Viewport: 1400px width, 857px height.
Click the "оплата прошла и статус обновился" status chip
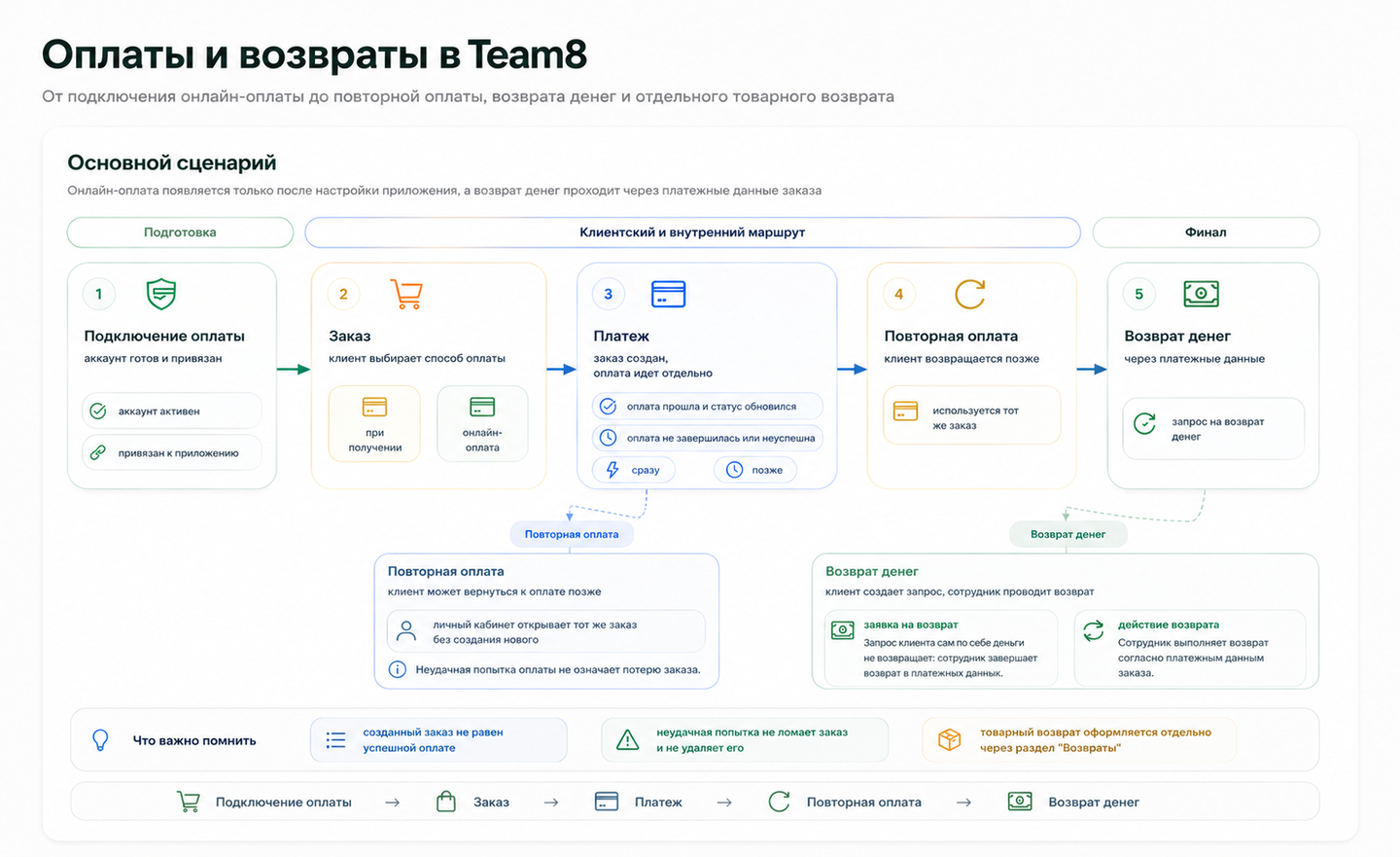[x=708, y=407]
